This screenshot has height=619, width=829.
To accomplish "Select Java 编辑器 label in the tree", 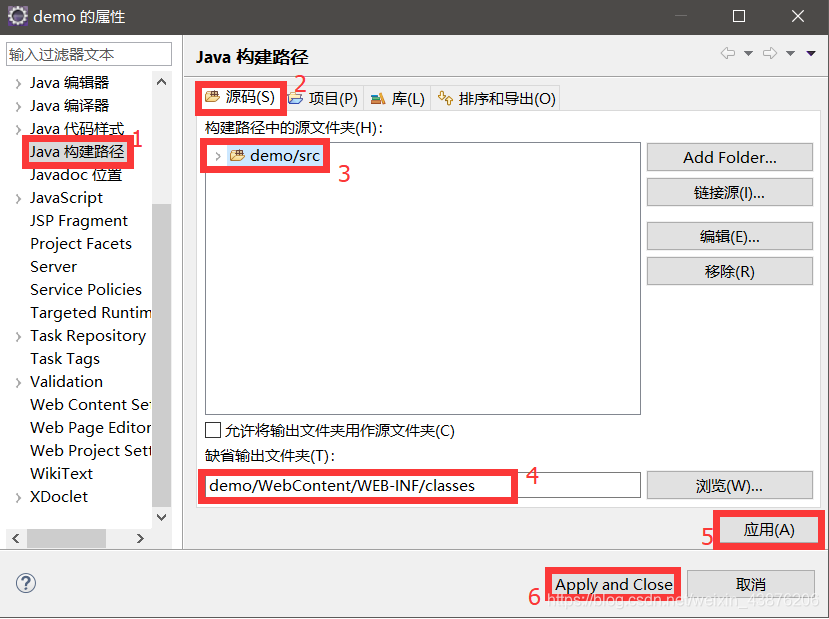I will click(x=69, y=82).
